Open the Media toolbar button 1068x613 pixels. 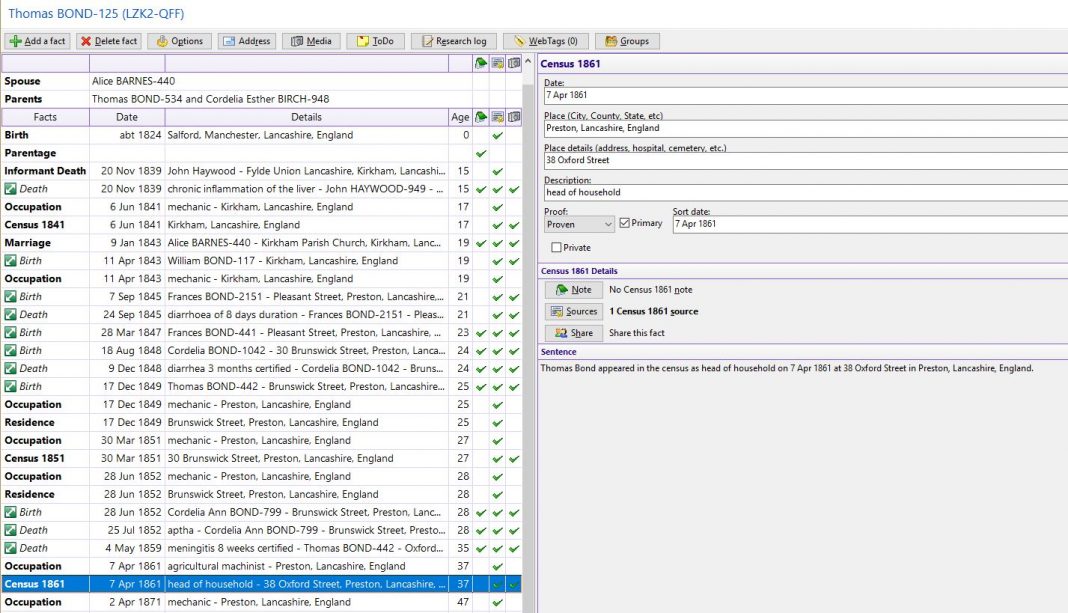pos(311,41)
